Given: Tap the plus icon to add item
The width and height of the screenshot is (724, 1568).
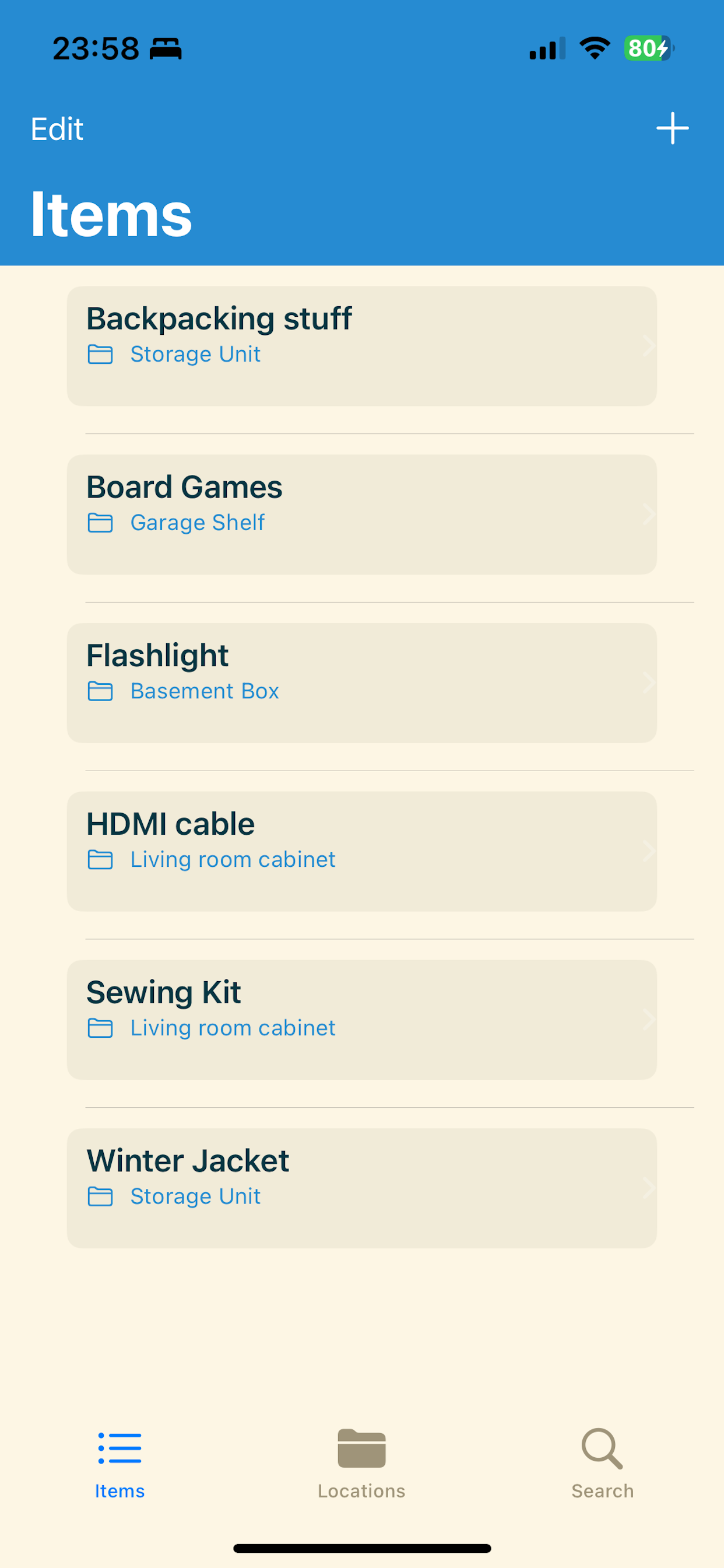Looking at the screenshot, I should 672,128.
